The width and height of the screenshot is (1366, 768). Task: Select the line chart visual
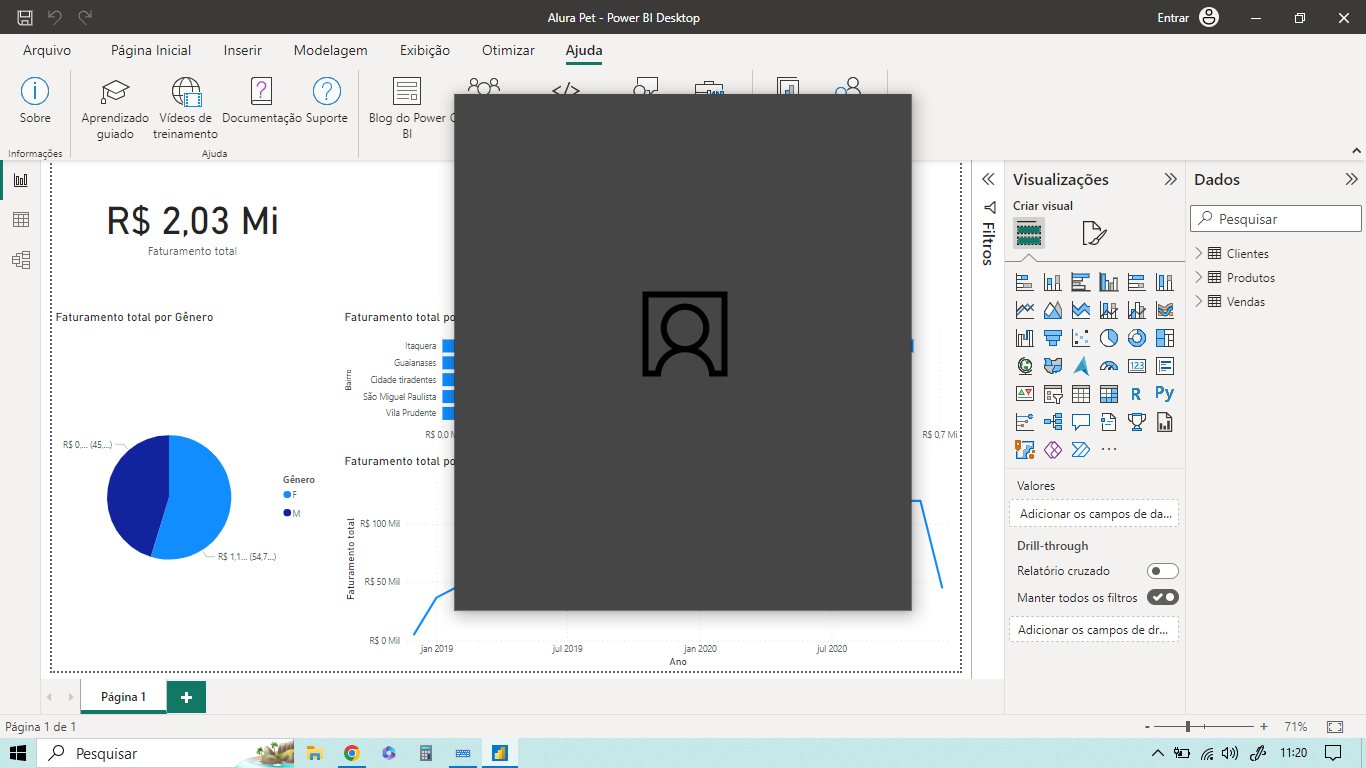pyautogui.click(x=1024, y=310)
